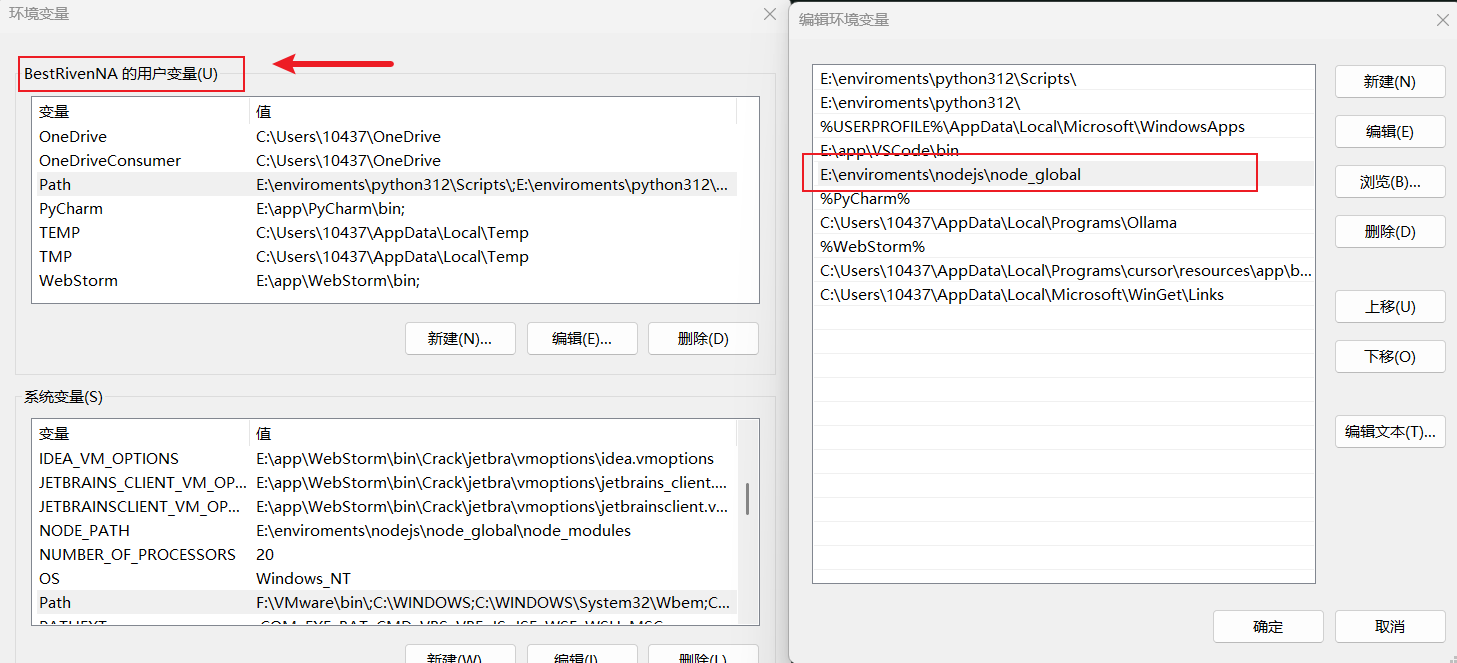Screen dimensions: 1457x663
Task: Select the WebStorm user variable row
Action: 78,281
